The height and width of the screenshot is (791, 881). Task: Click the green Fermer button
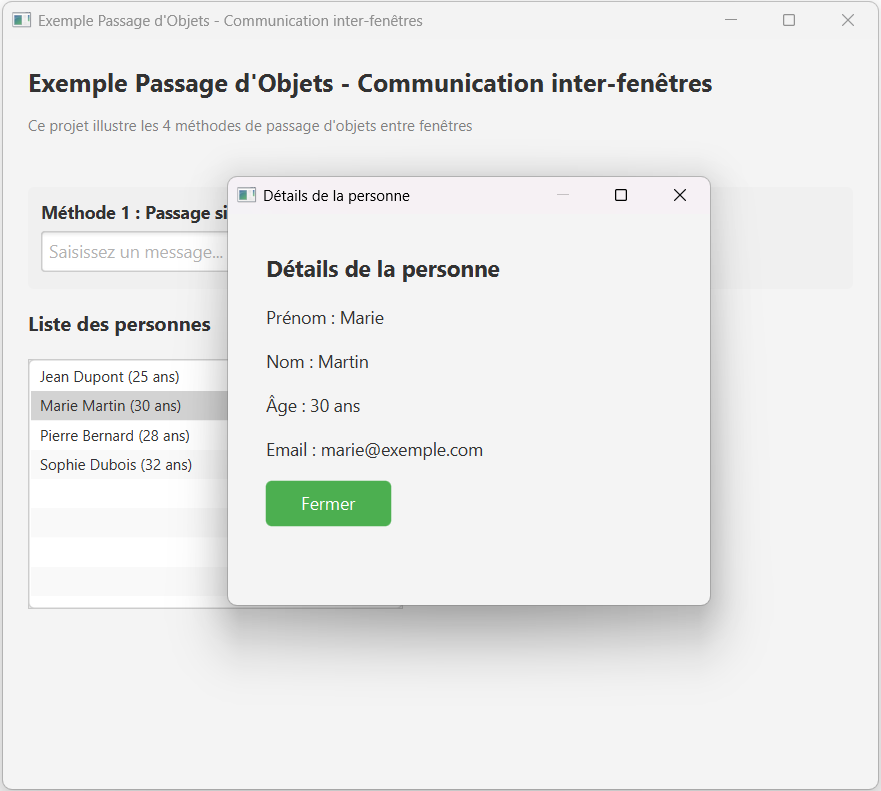(328, 503)
